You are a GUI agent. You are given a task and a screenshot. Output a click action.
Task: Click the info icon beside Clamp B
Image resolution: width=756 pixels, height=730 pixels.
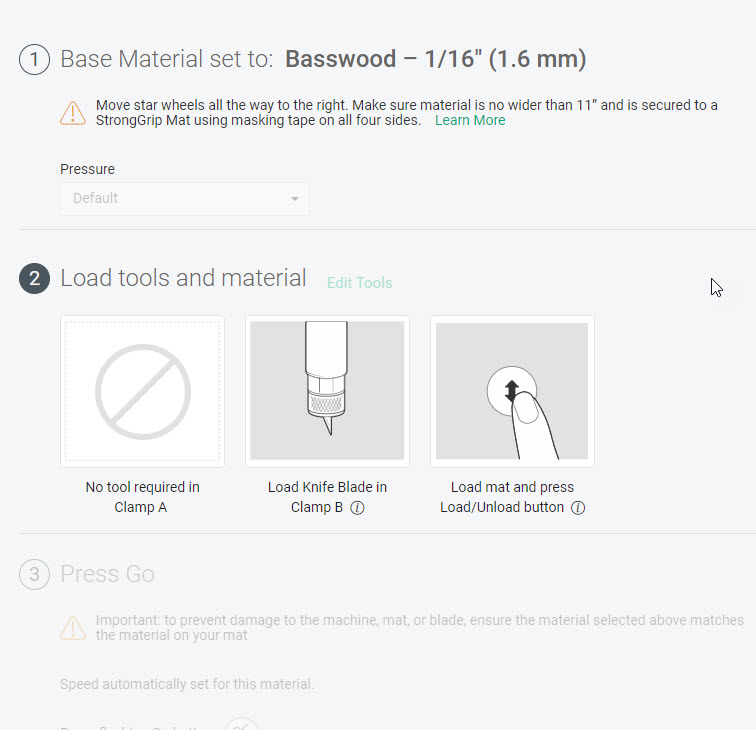357,508
